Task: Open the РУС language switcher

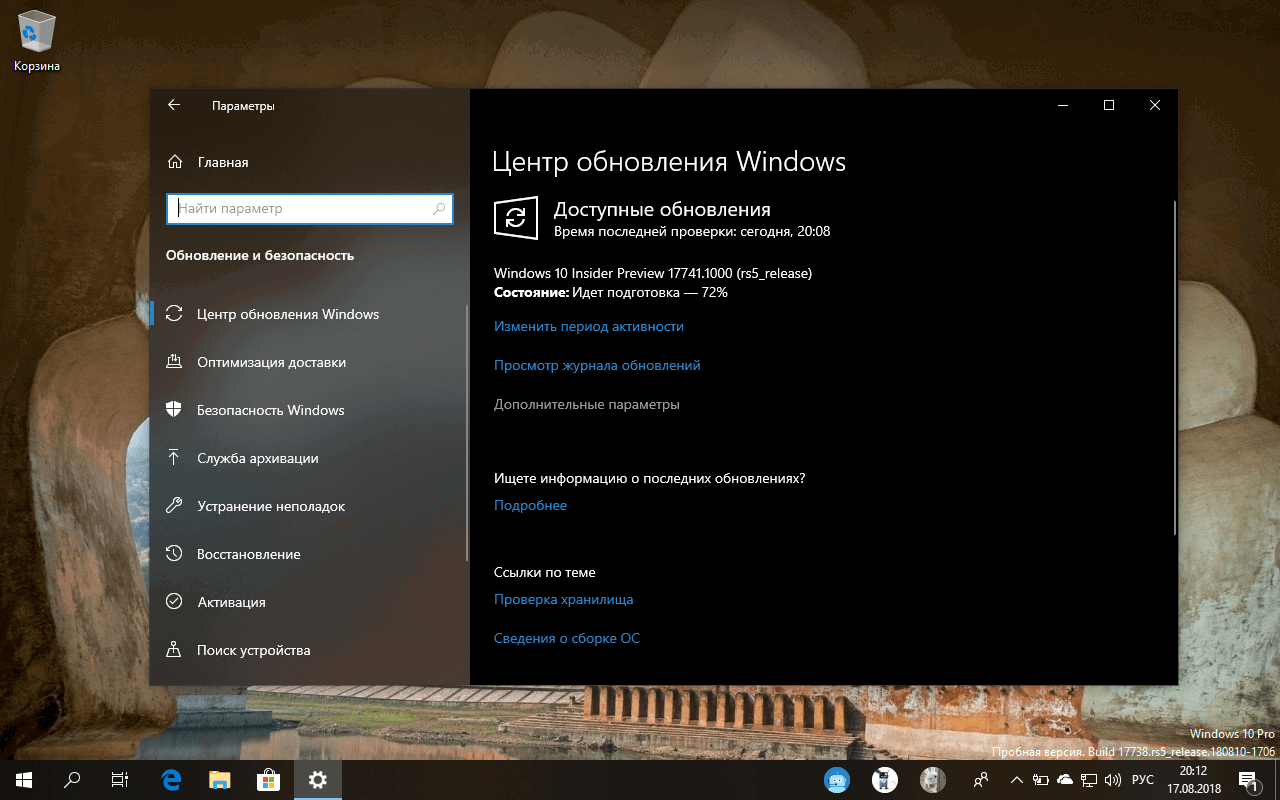Action: [x=1142, y=780]
